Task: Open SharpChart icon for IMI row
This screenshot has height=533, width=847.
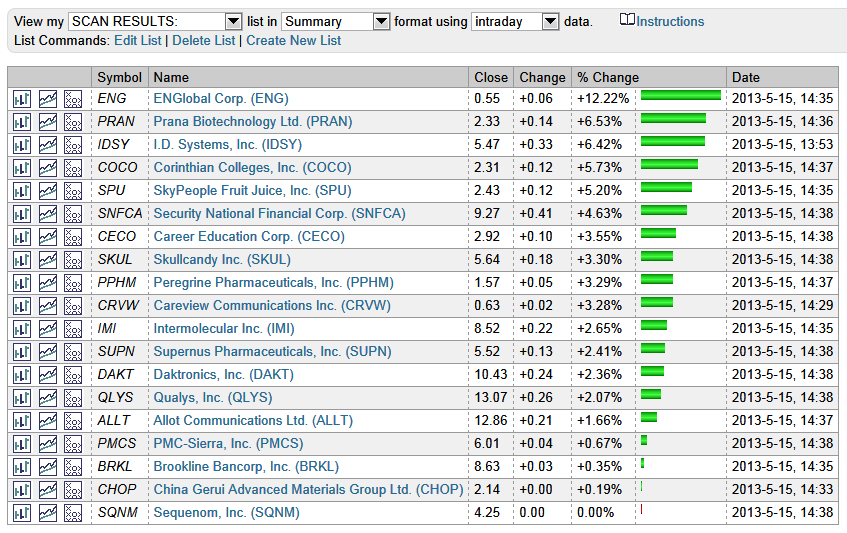Action: pyautogui.click(x=22, y=329)
